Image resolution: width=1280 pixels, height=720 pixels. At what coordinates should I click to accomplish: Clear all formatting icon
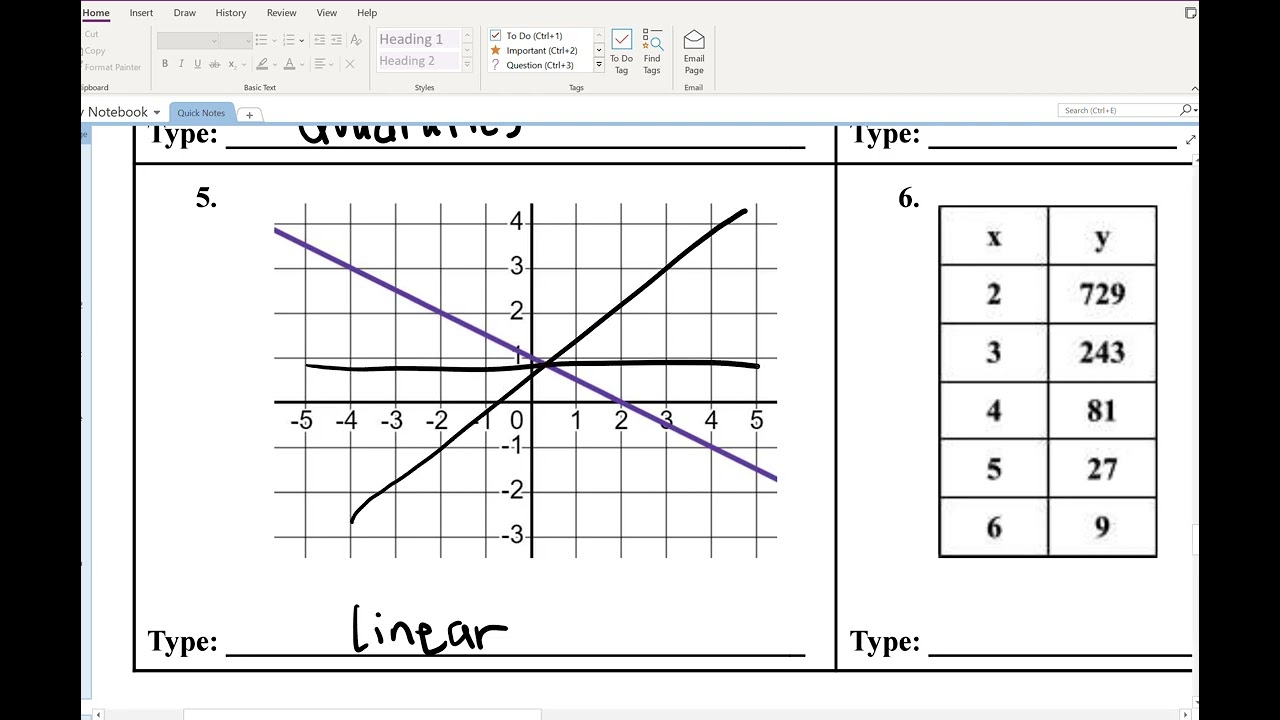356,40
